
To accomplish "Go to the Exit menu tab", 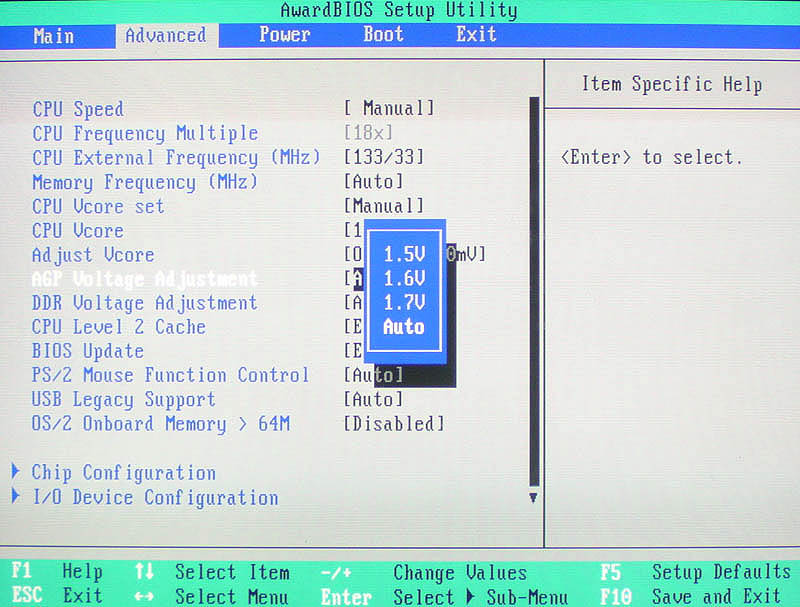I will [476, 35].
